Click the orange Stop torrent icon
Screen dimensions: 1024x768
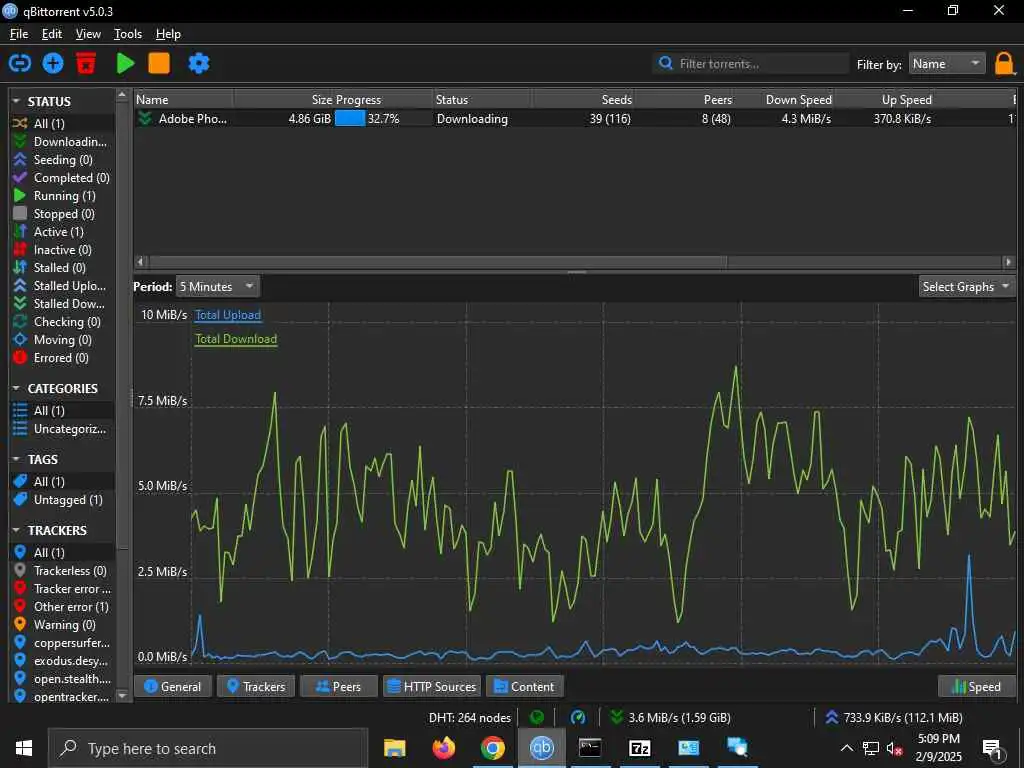click(x=159, y=63)
